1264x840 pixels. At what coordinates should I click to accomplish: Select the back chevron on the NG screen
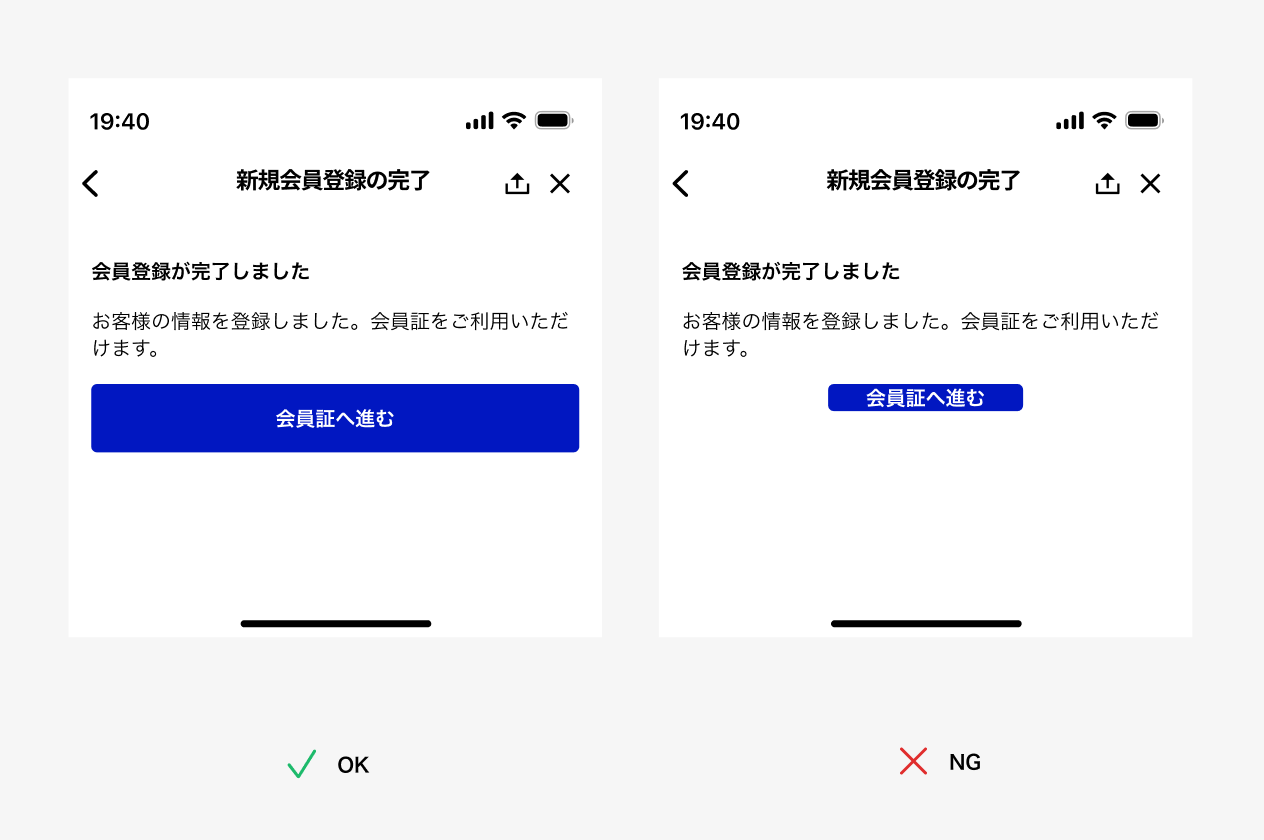tap(680, 183)
